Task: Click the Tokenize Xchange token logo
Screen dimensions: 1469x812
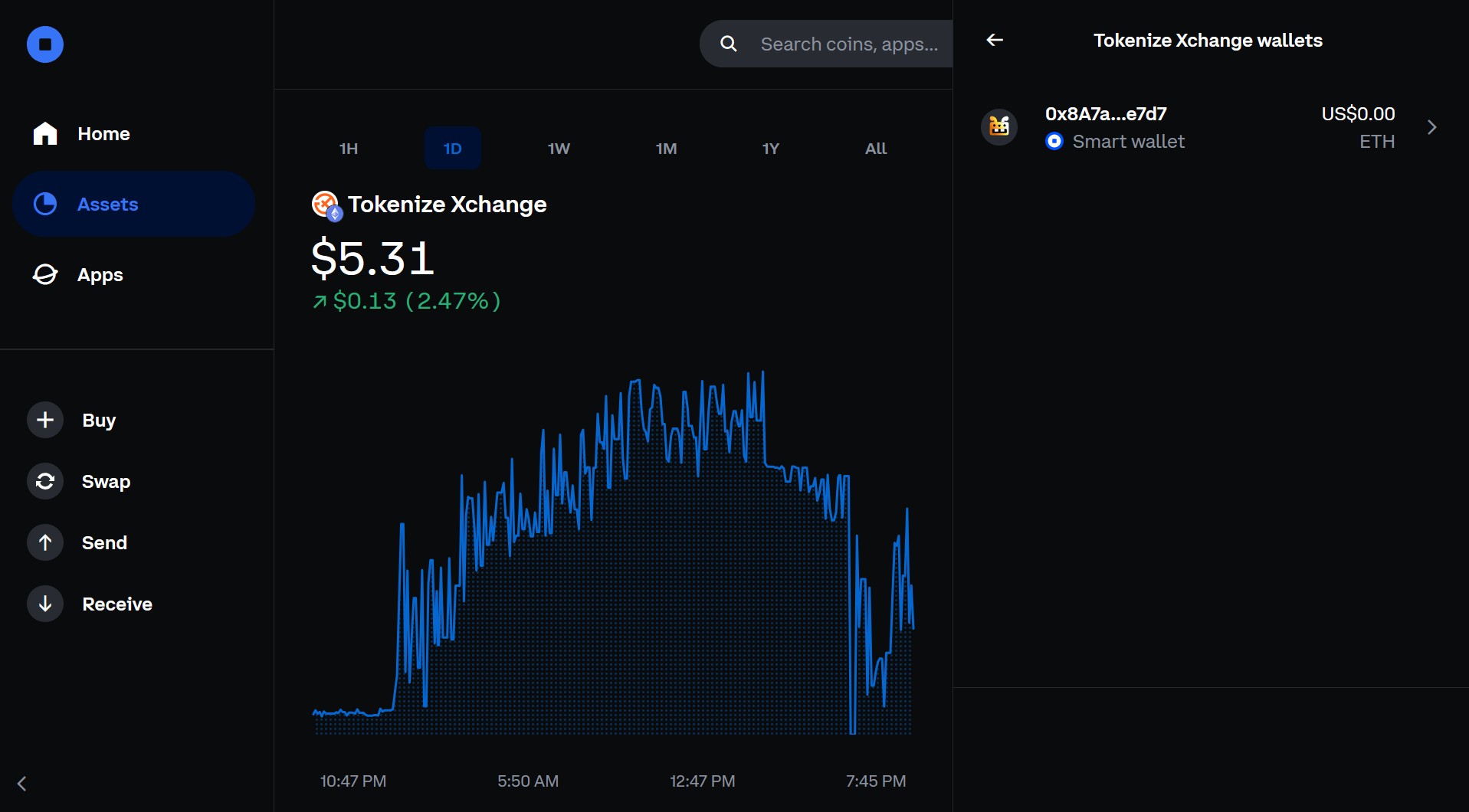Action: pos(326,205)
